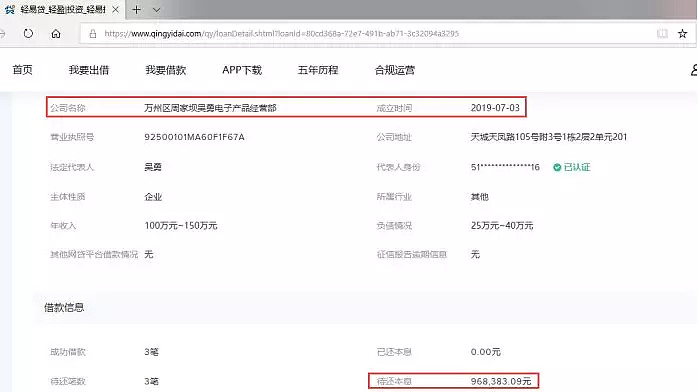Click the 公司名称 label
Screen dimensions: 698x392
coord(68,108)
